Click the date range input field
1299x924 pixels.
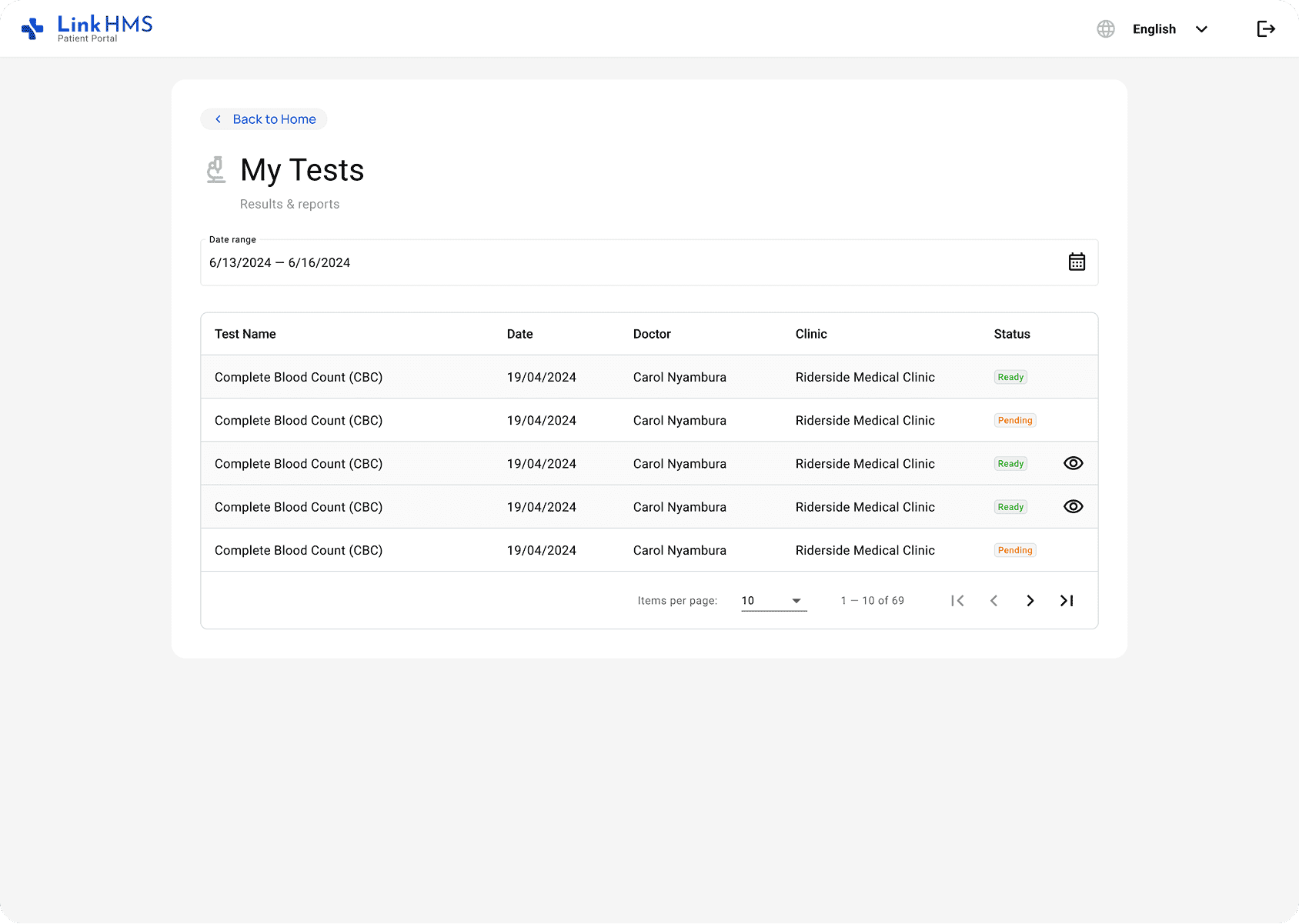[649, 262]
